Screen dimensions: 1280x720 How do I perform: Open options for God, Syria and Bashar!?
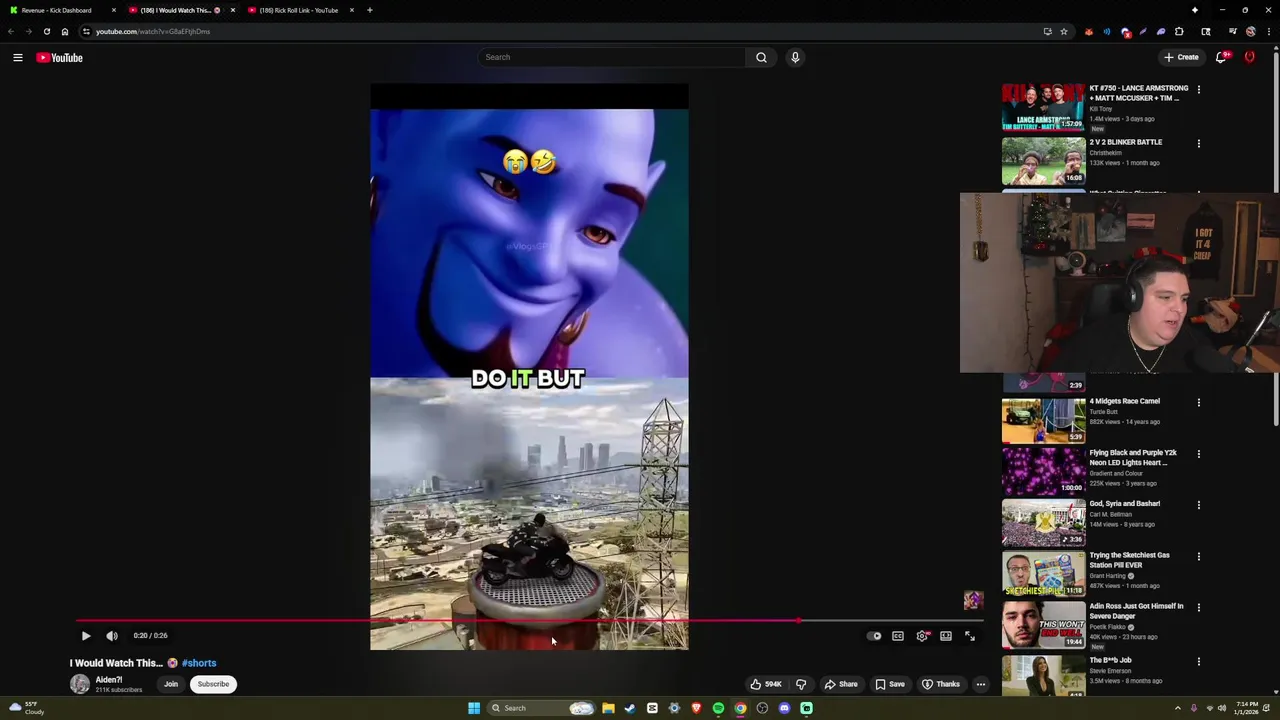1199,505
